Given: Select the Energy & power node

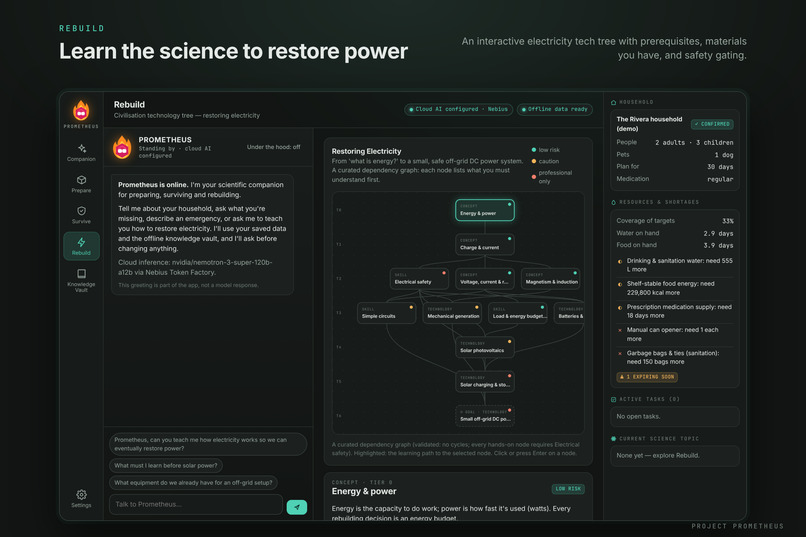Looking at the screenshot, I should (x=485, y=210).
